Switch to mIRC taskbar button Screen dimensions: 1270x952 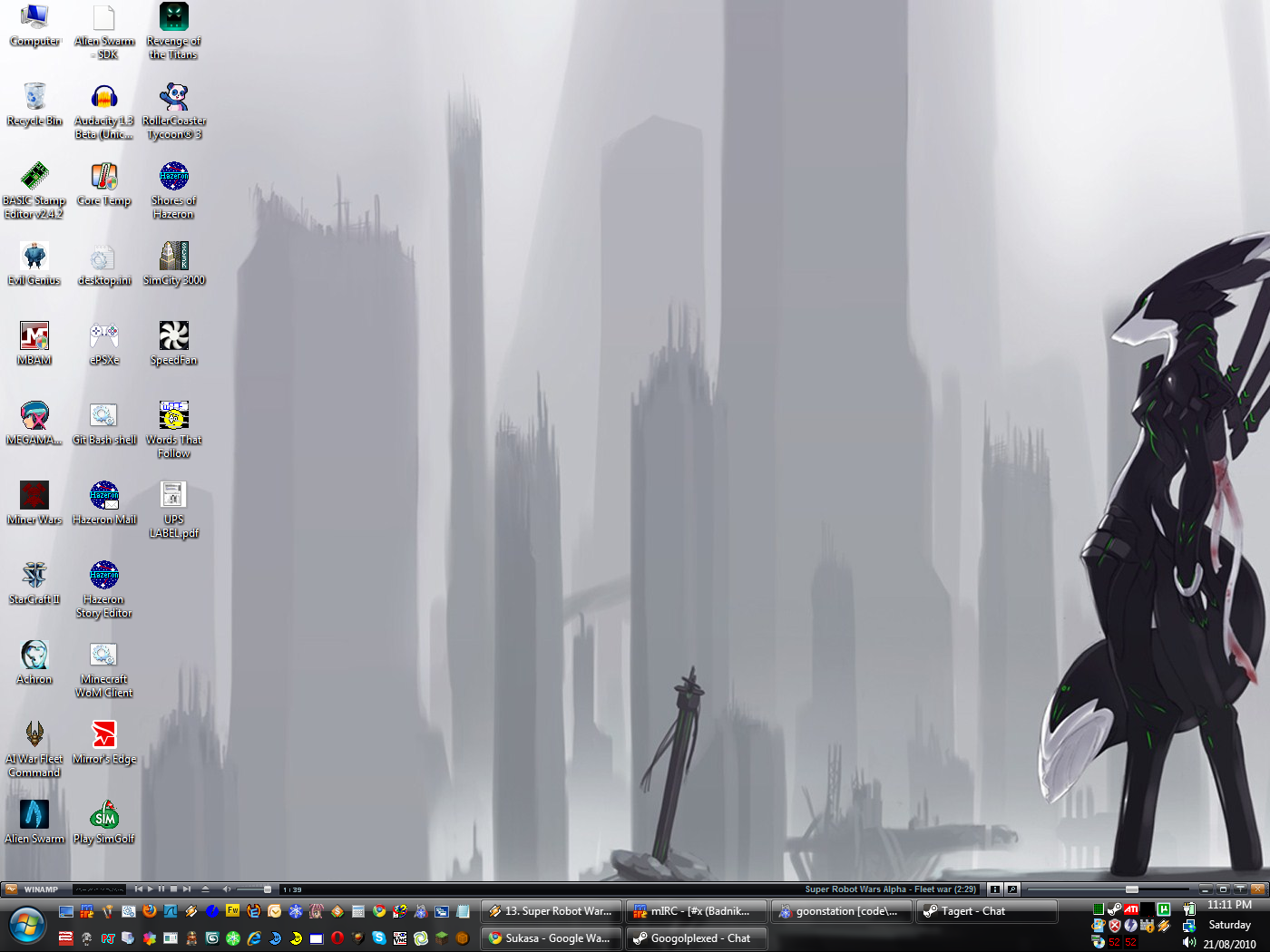[697, 911]
